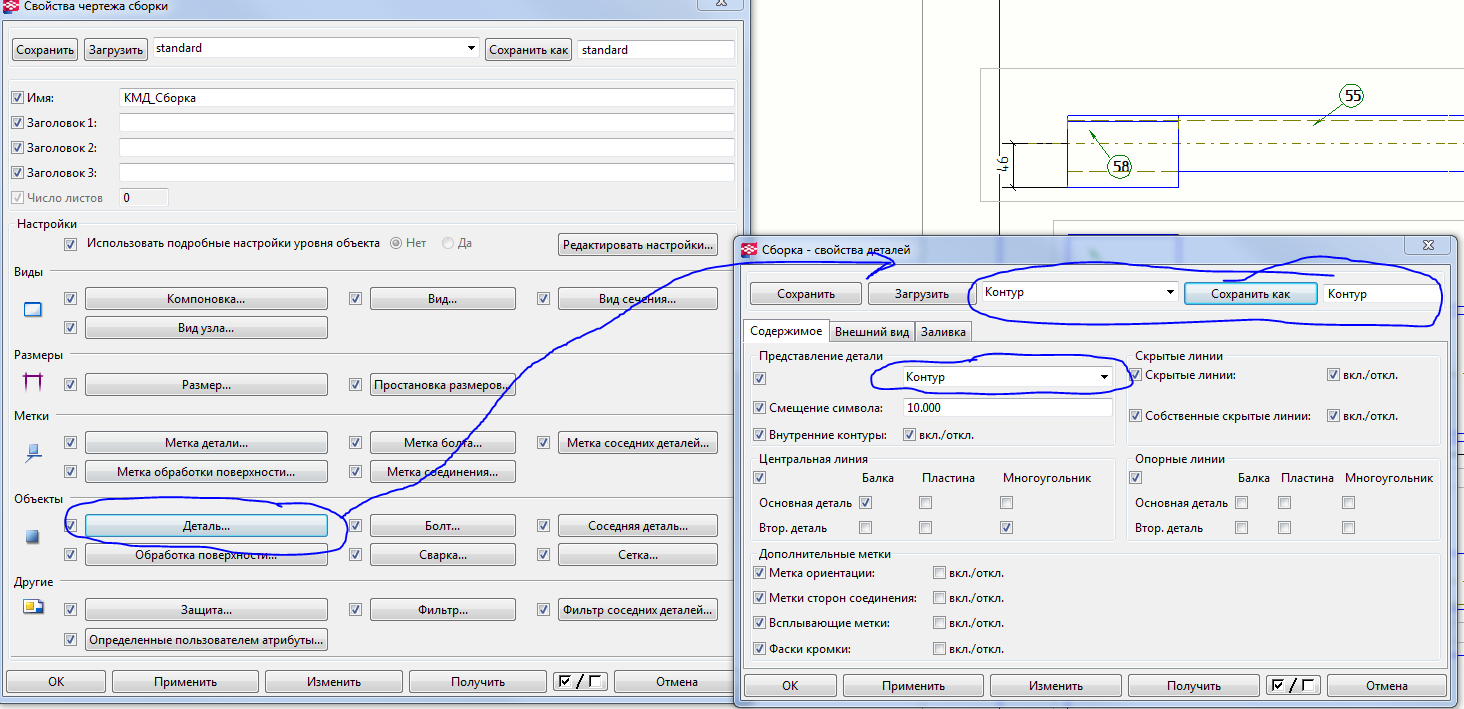Screen dimensions: 1464x709
Task: Click Редактировать настройки... button
Action: pos(638,244)
